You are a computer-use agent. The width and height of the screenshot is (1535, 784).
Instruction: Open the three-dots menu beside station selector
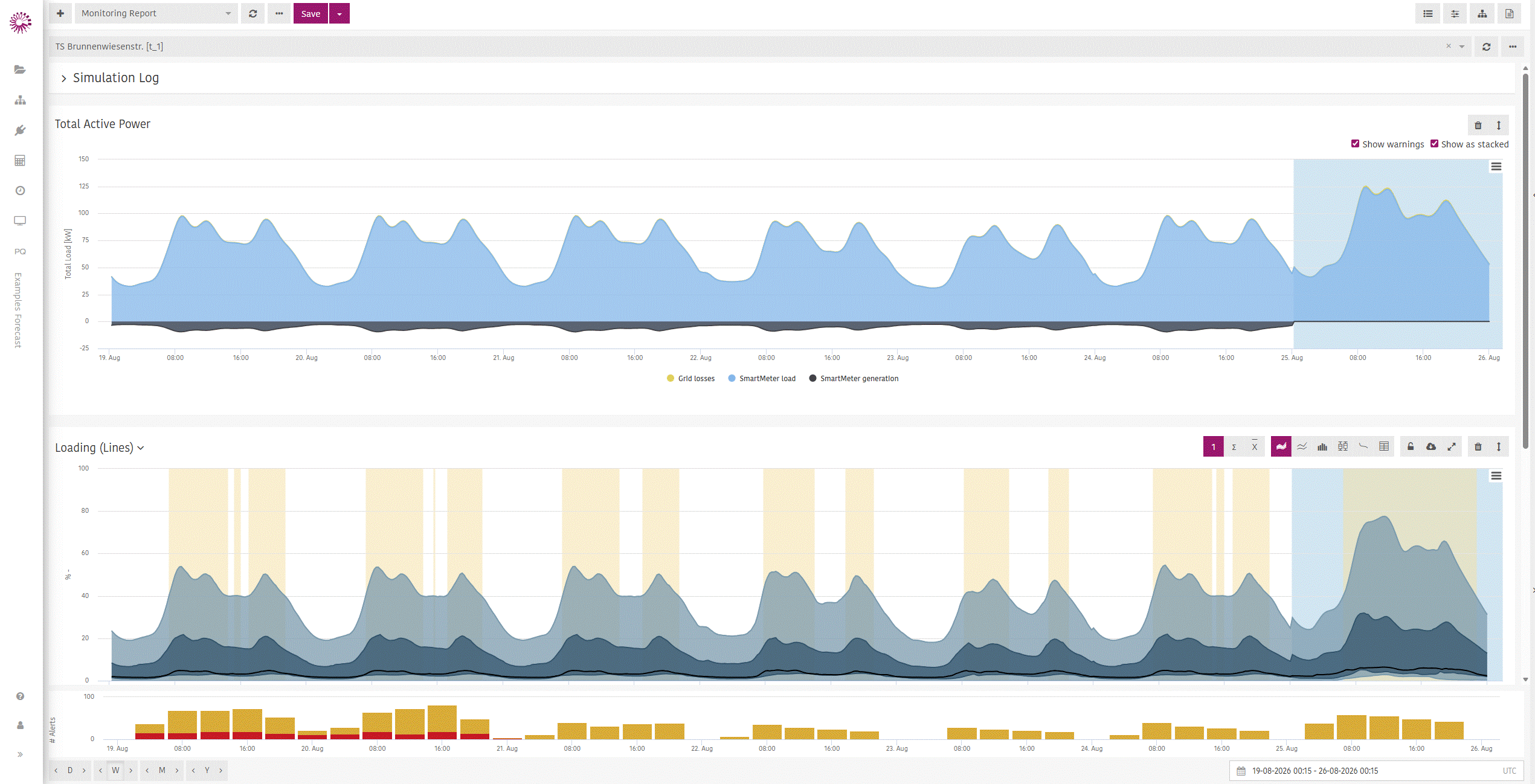tap(1513, 47)
